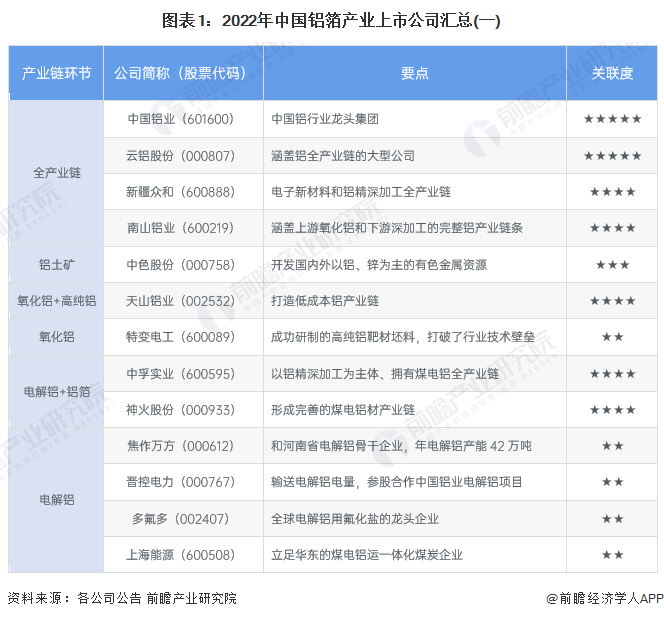The image size is (664, 619).
Task: Click 中色股份（000758）company cell
Action: tap(183, 265)
